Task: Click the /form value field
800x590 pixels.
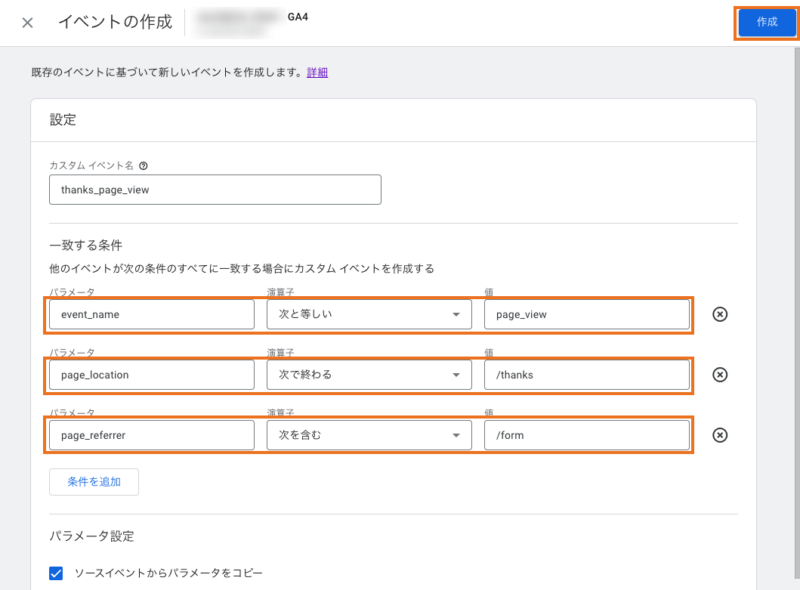Action: 587,435
